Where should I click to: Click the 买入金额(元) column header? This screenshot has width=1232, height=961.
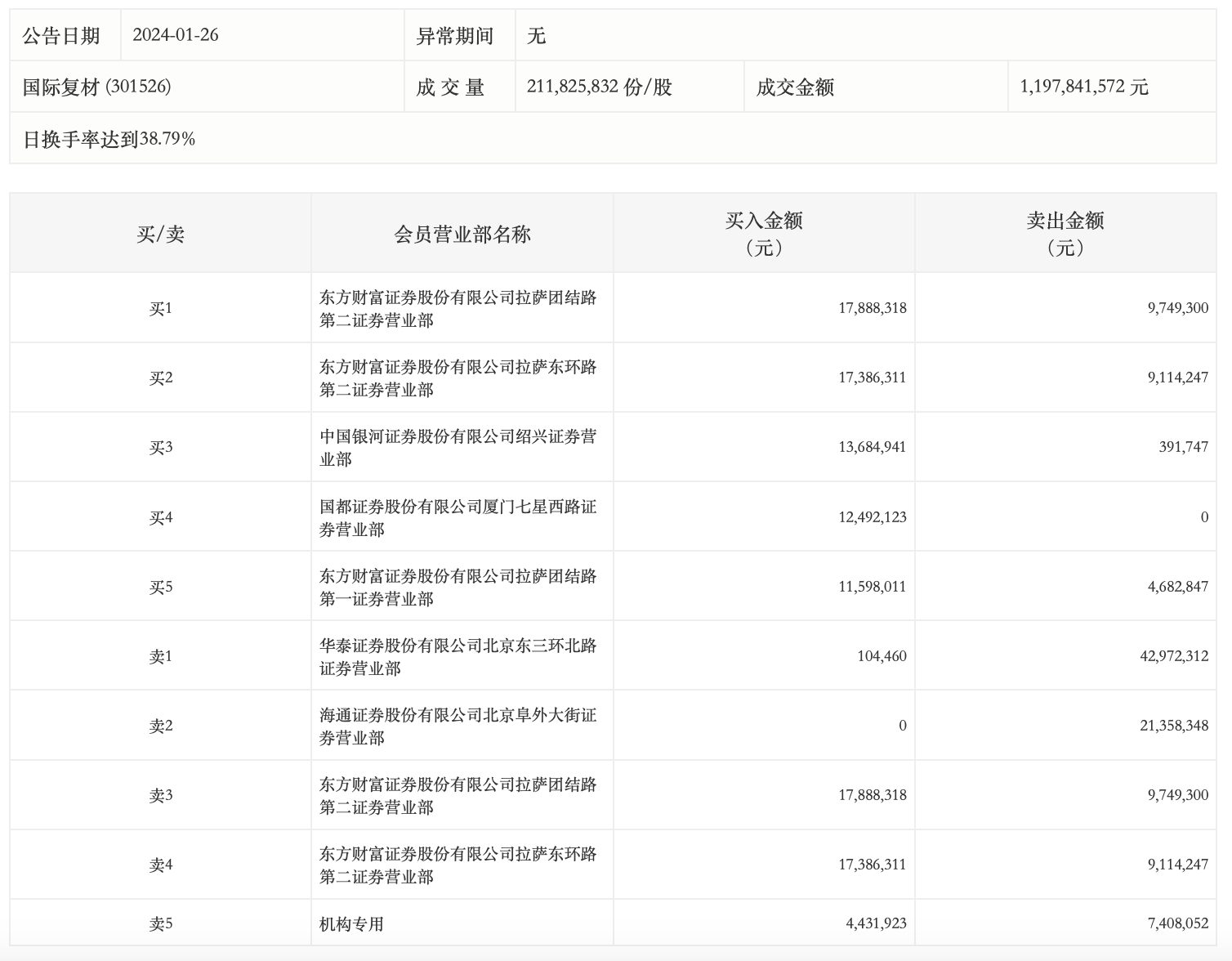pos(764,234)
